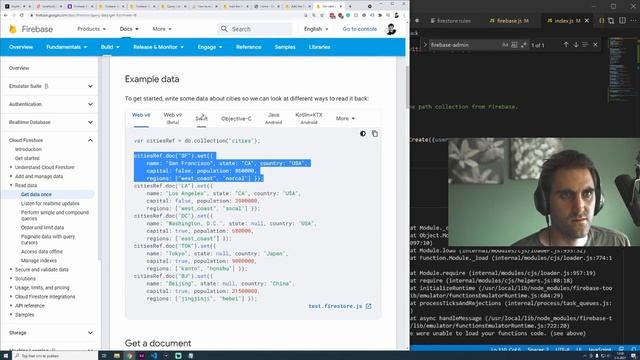Toggle match case in VS Code find

[x=505, y=45]
